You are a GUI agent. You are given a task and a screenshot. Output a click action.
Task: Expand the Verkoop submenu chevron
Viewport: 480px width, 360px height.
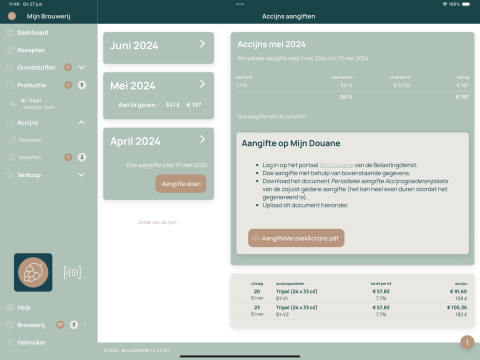tap(82, 175)
